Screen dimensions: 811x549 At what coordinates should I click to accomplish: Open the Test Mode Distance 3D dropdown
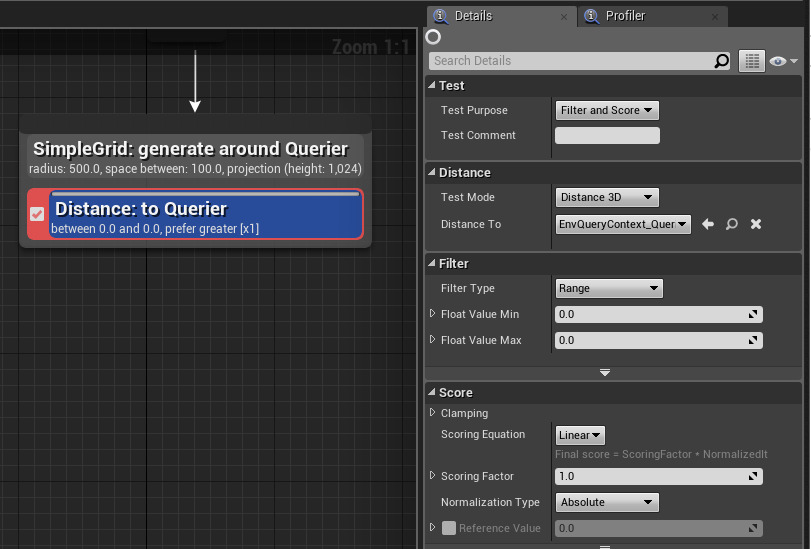[607, 197]
